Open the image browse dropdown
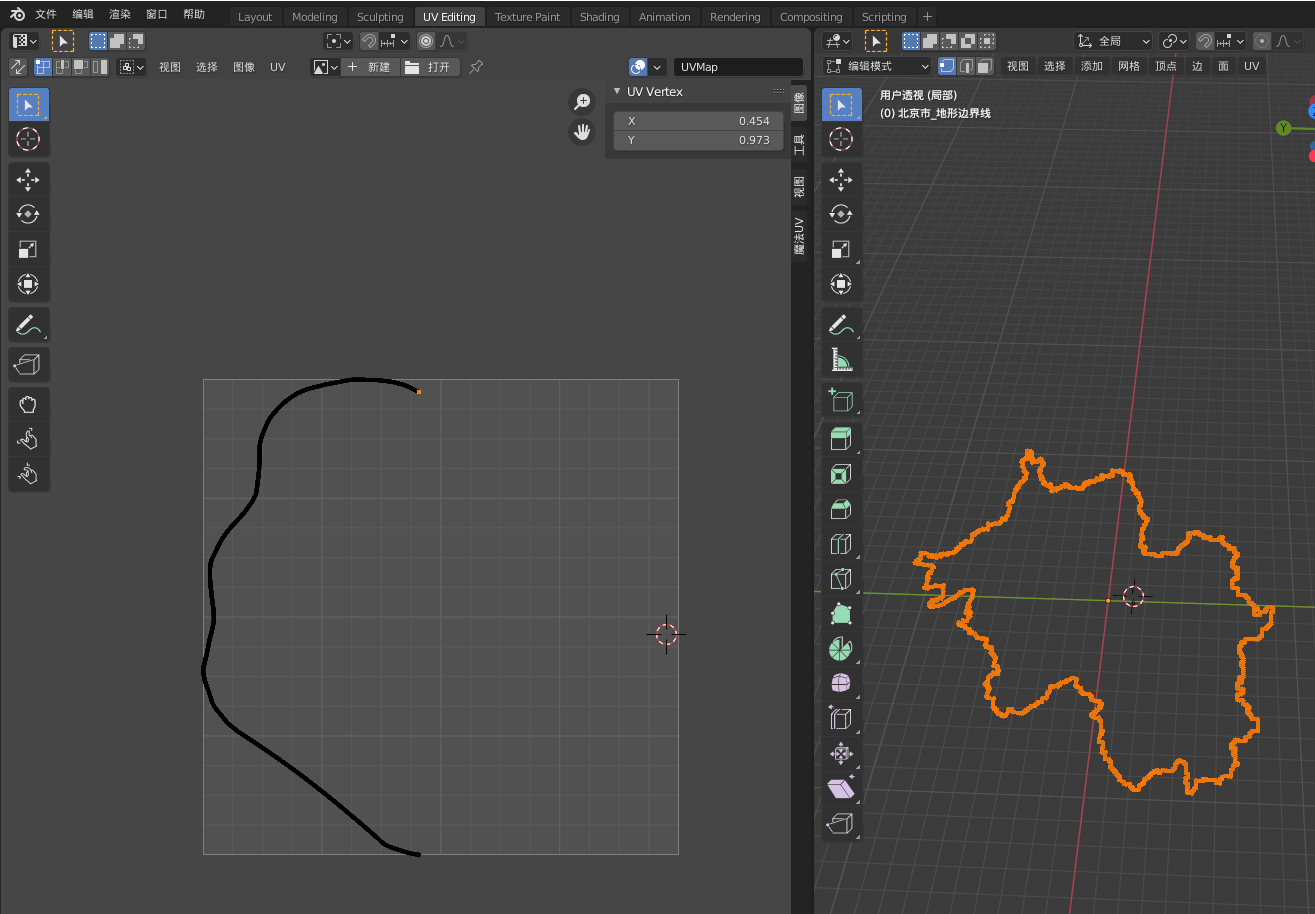The width and height of the screenshot is (1315, 914). tap(325, 67)
